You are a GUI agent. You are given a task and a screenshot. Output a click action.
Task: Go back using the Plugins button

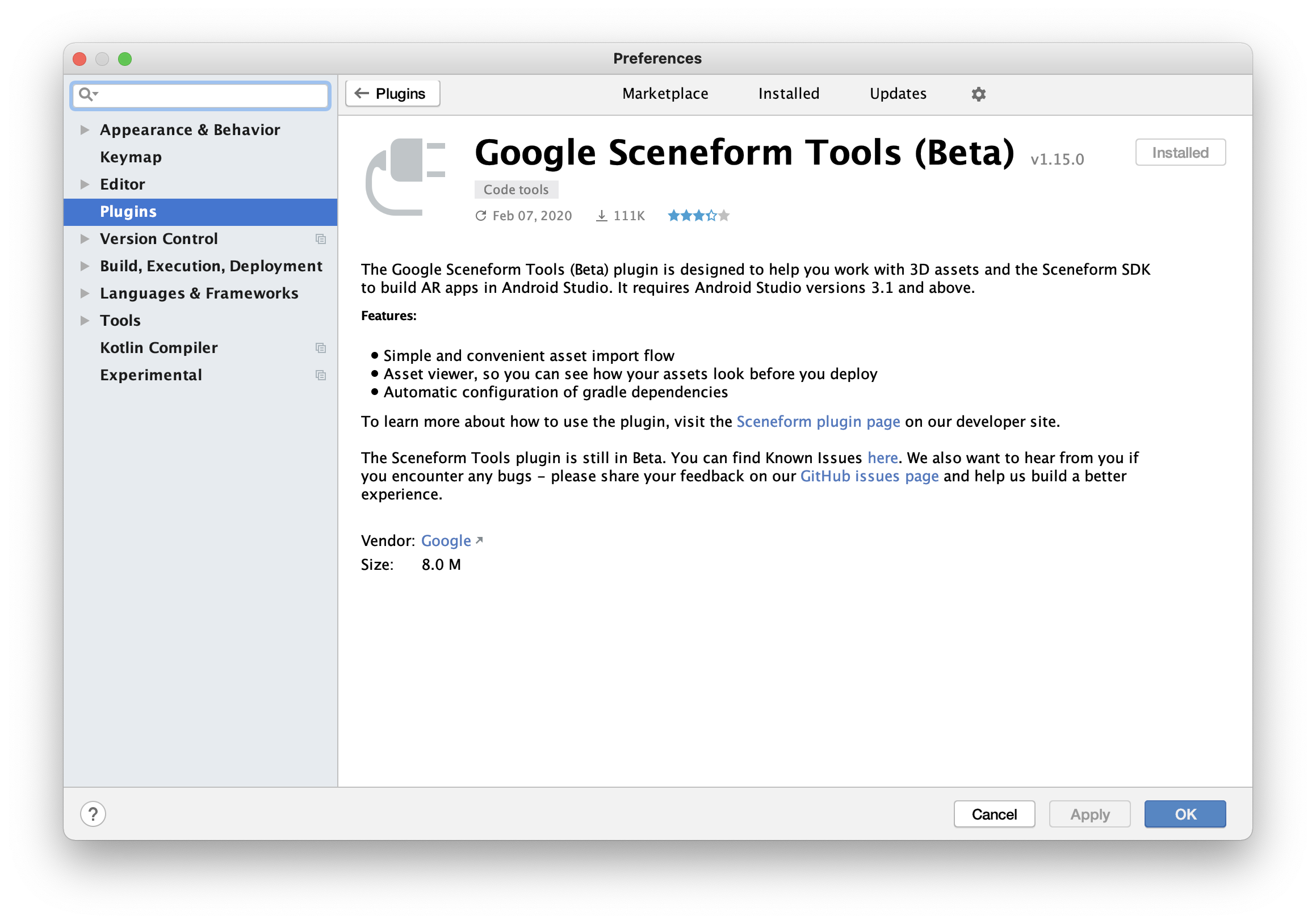[x=393, y=94]
